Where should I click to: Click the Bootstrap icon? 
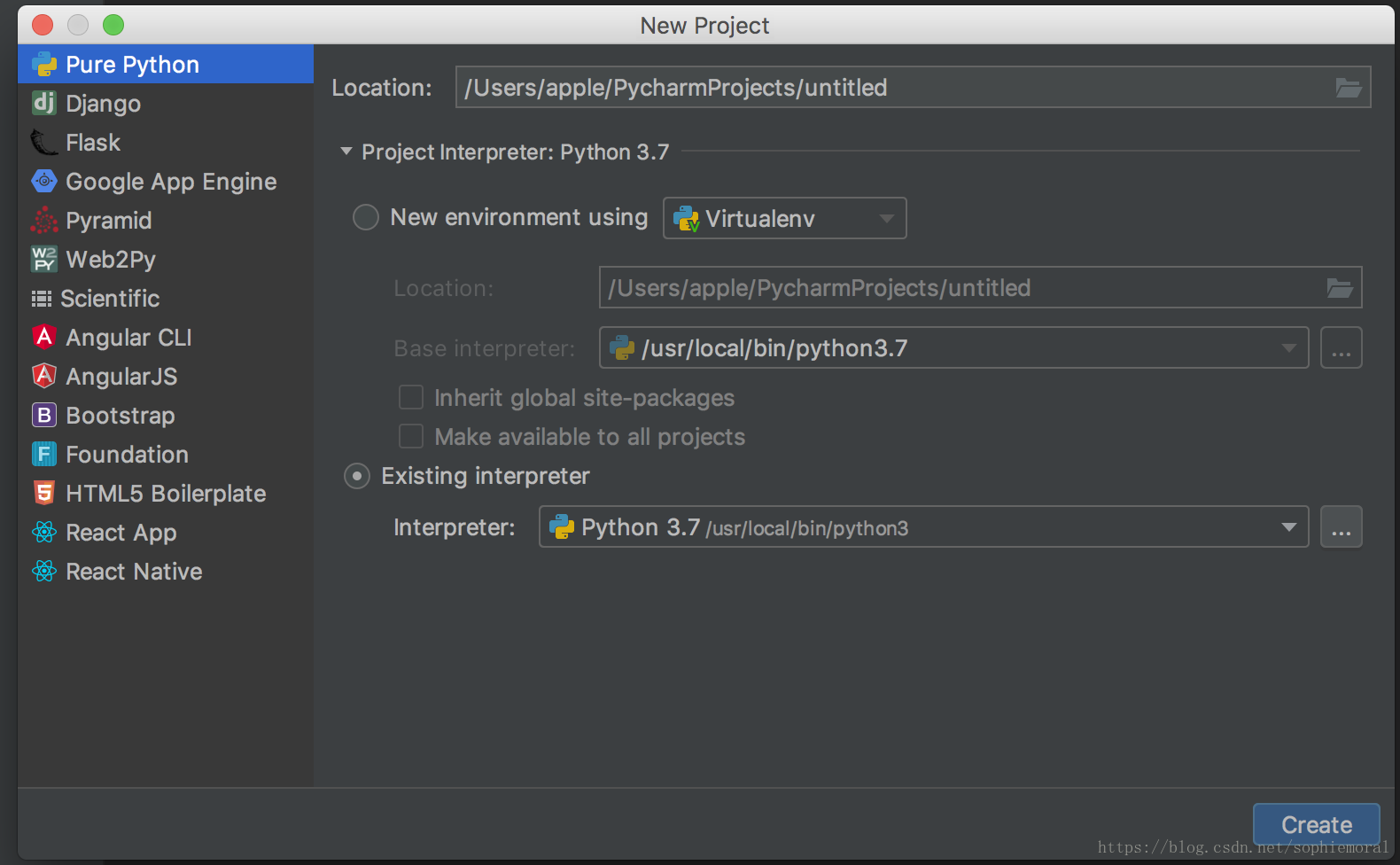44,415
